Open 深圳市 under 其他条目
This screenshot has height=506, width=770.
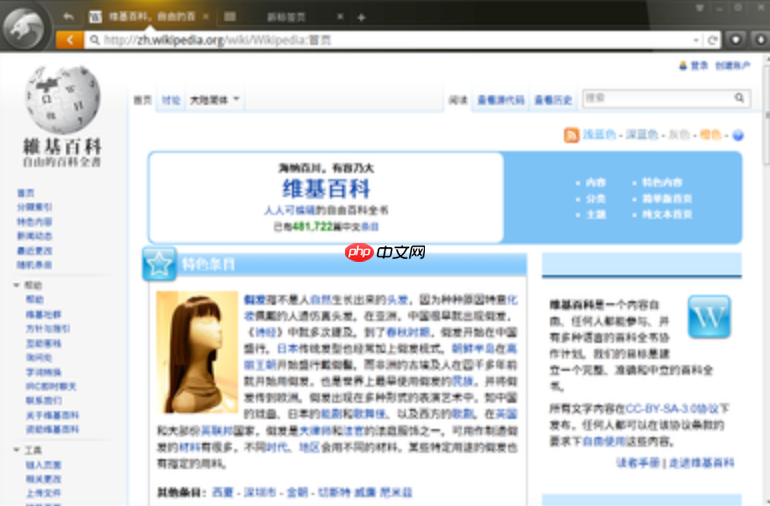point(260,492)
